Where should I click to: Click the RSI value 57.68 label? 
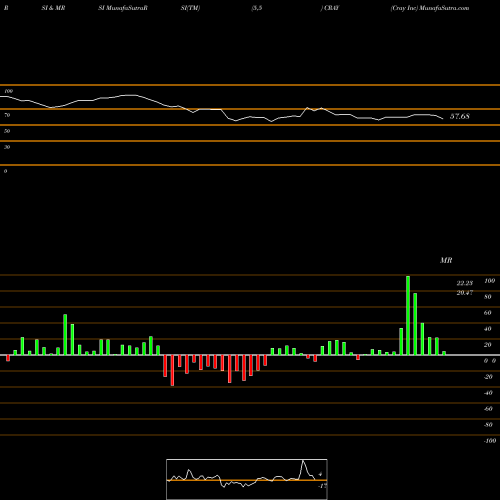coord(460,116)
